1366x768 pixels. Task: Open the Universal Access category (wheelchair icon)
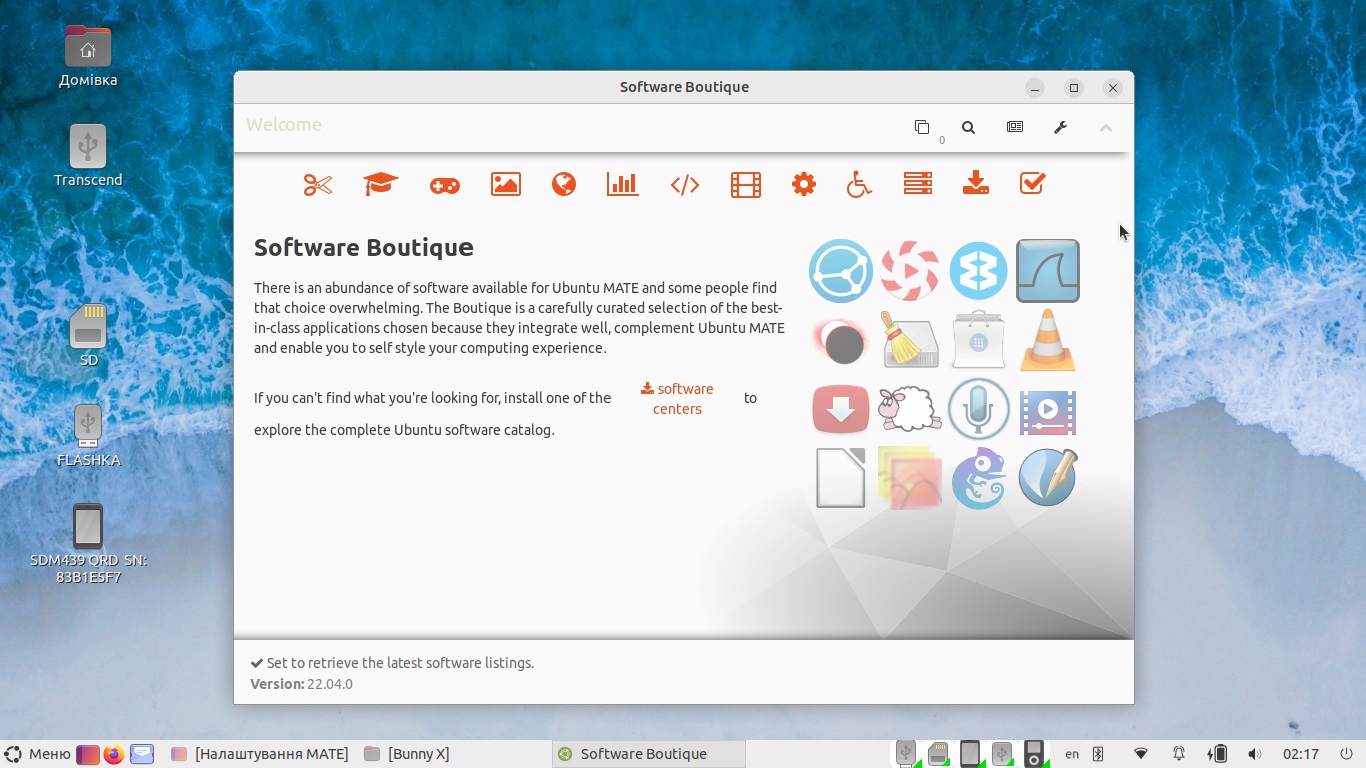pos(859,184)
